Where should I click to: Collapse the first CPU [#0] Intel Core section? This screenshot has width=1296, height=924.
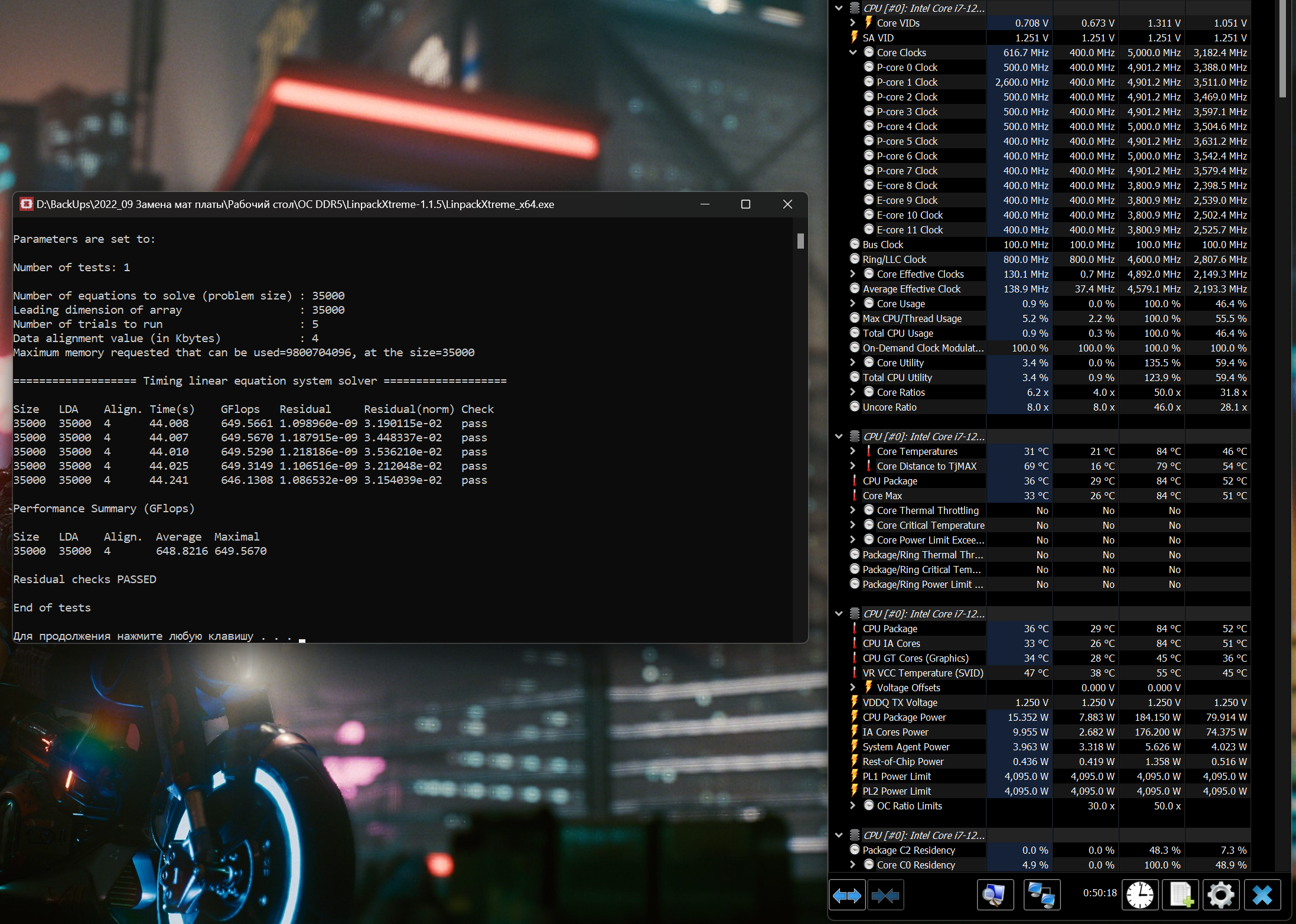pos(839,8)
